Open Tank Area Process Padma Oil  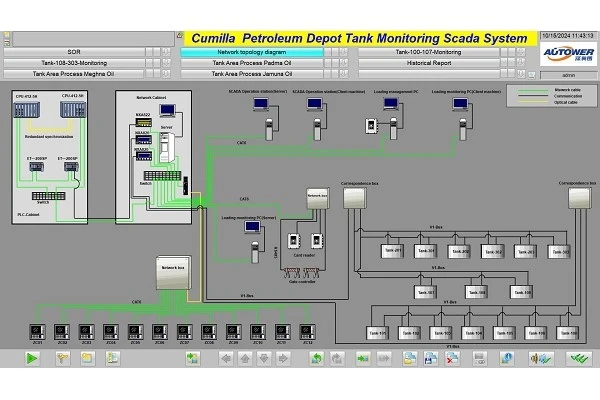(x=252, y=63)
